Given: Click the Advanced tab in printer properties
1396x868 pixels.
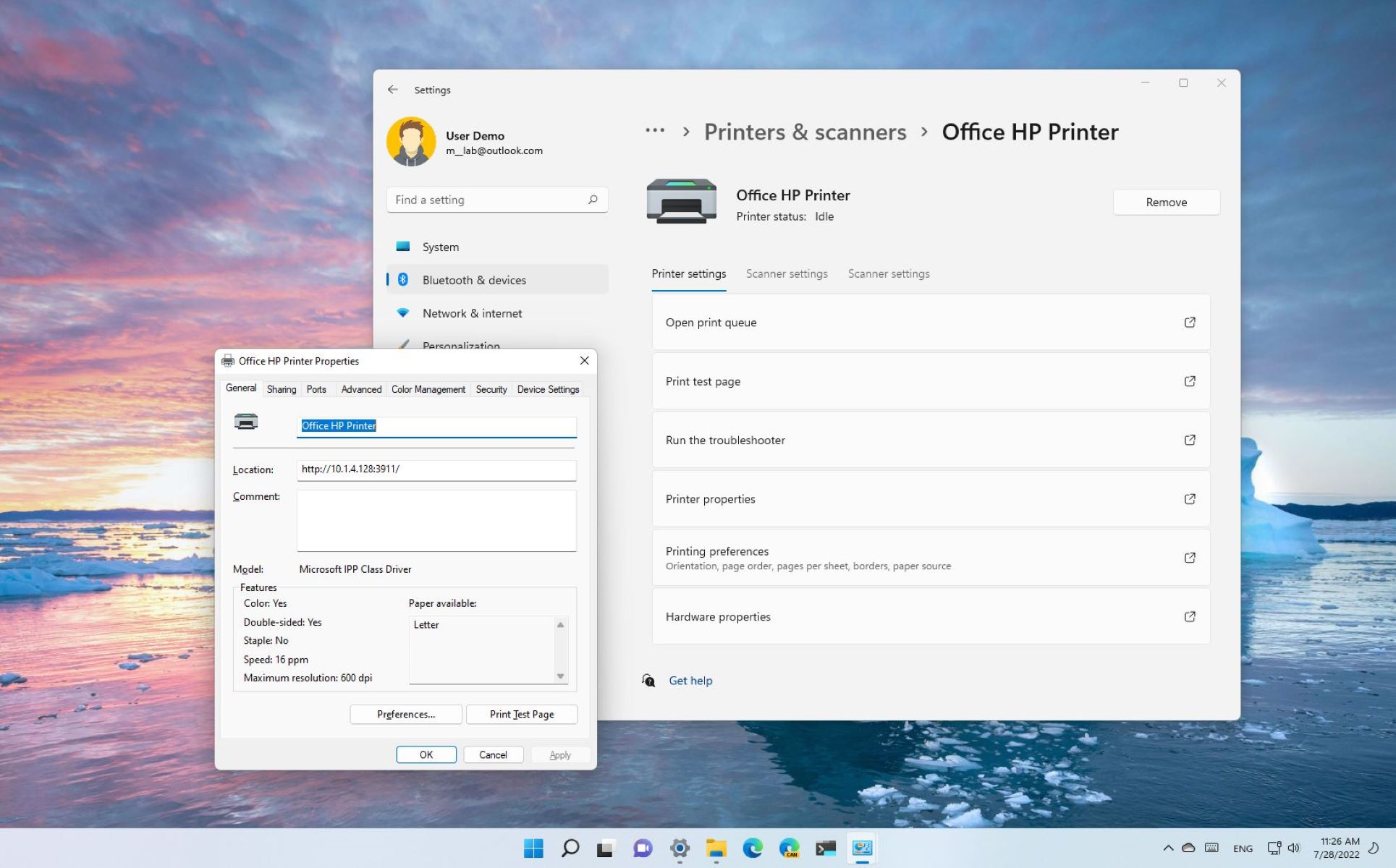Looking at the screenshot, I should [361, 388].
